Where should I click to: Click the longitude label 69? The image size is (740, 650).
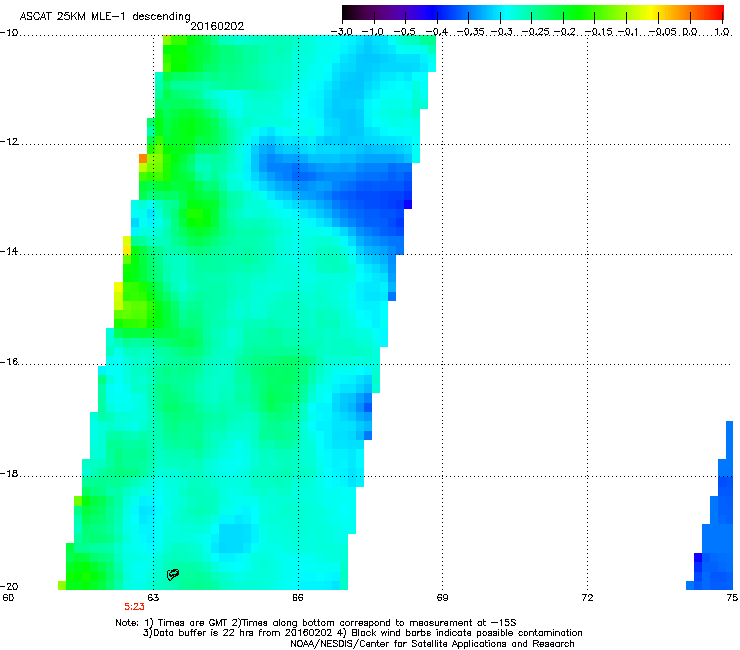[442, 598]
